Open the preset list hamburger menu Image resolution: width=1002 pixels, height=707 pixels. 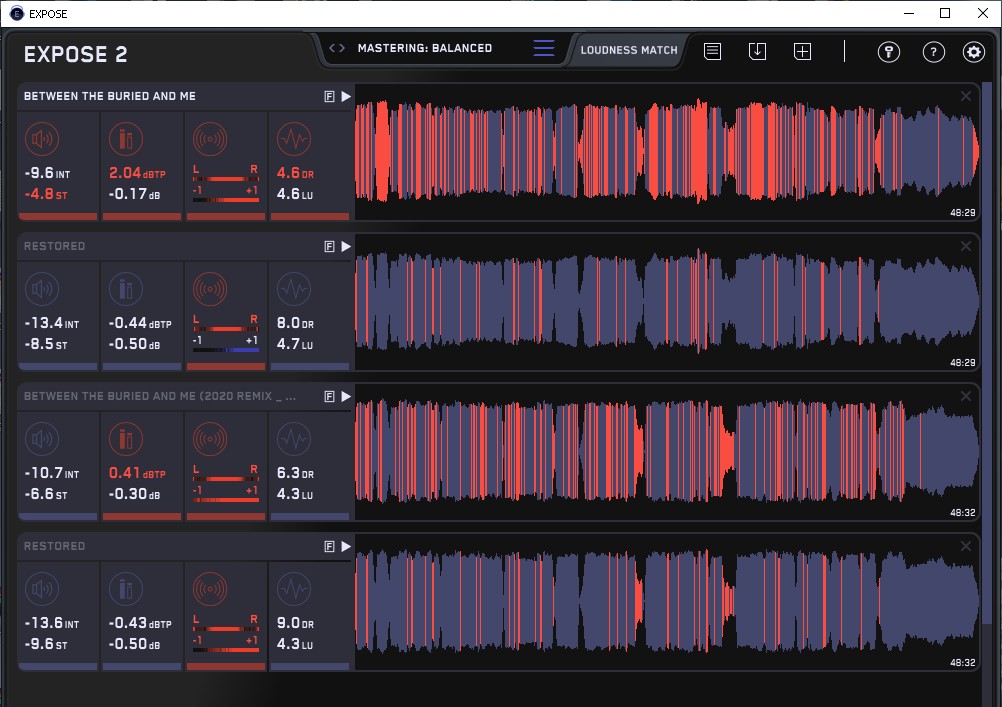(543, 48)
